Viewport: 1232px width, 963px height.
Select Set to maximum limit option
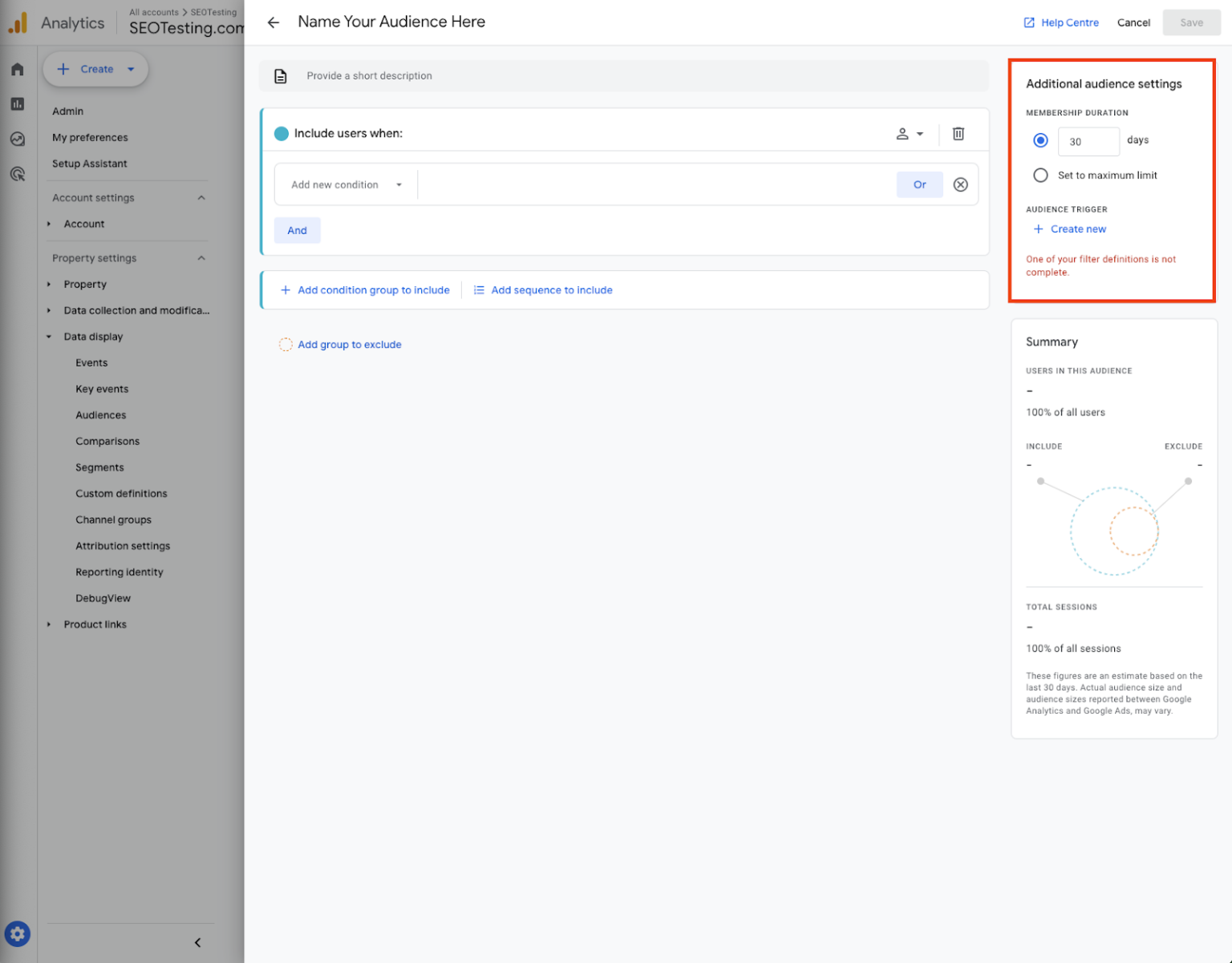pyautogui.click(x=1040, y=176)
